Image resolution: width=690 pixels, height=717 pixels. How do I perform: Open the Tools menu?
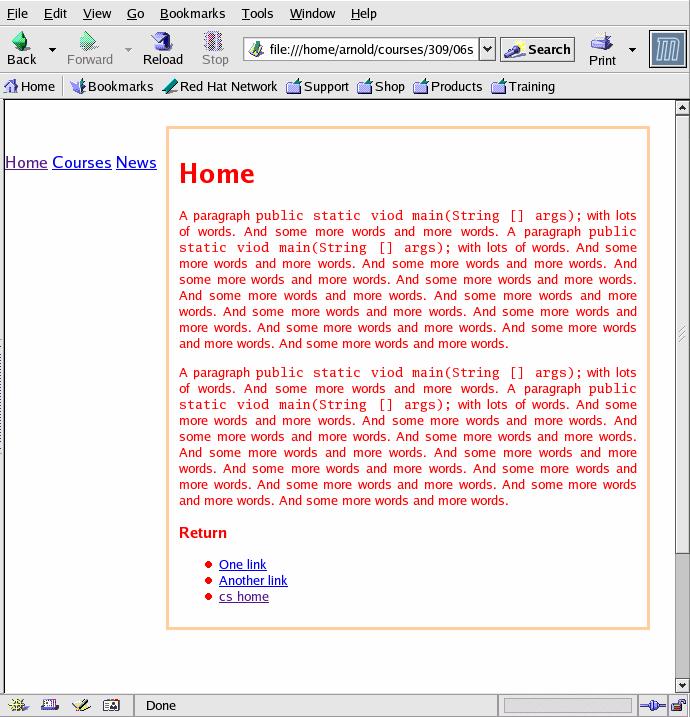(257, 14)
